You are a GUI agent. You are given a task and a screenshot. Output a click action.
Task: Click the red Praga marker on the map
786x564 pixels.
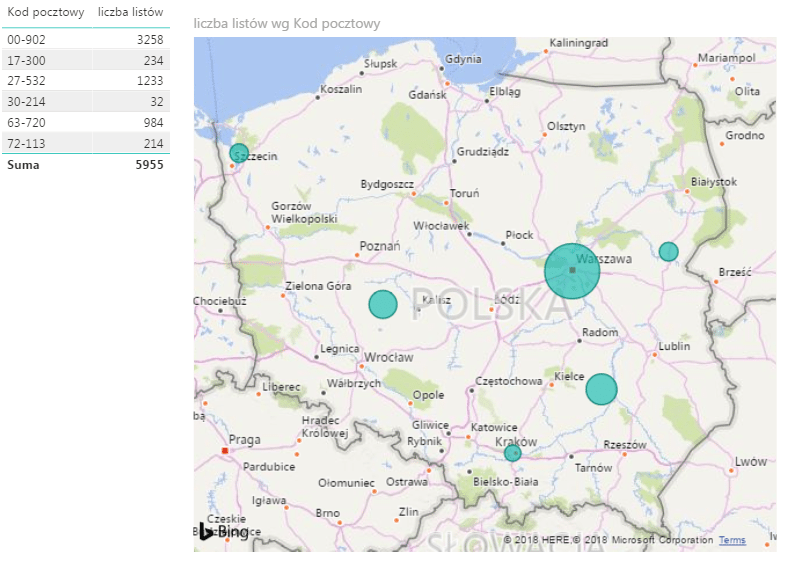point(225,451)
